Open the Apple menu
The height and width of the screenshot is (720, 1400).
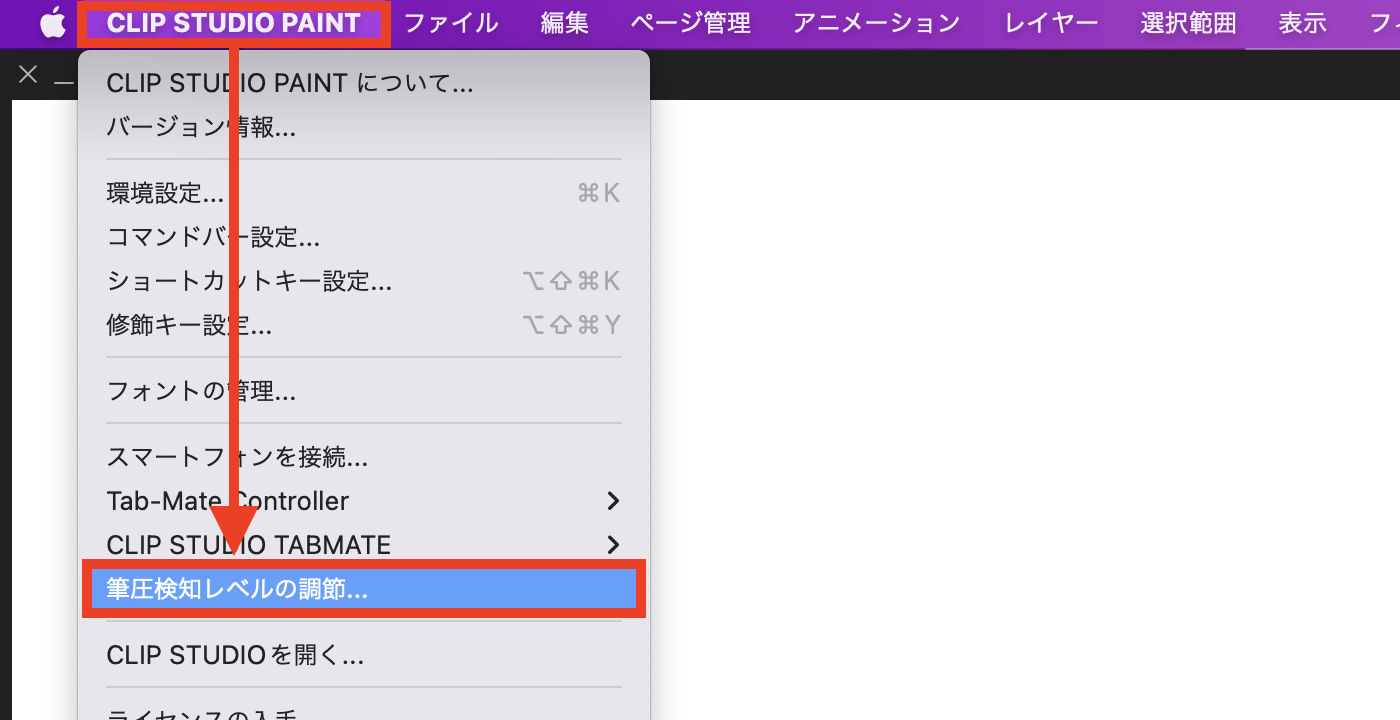point(52,23)
